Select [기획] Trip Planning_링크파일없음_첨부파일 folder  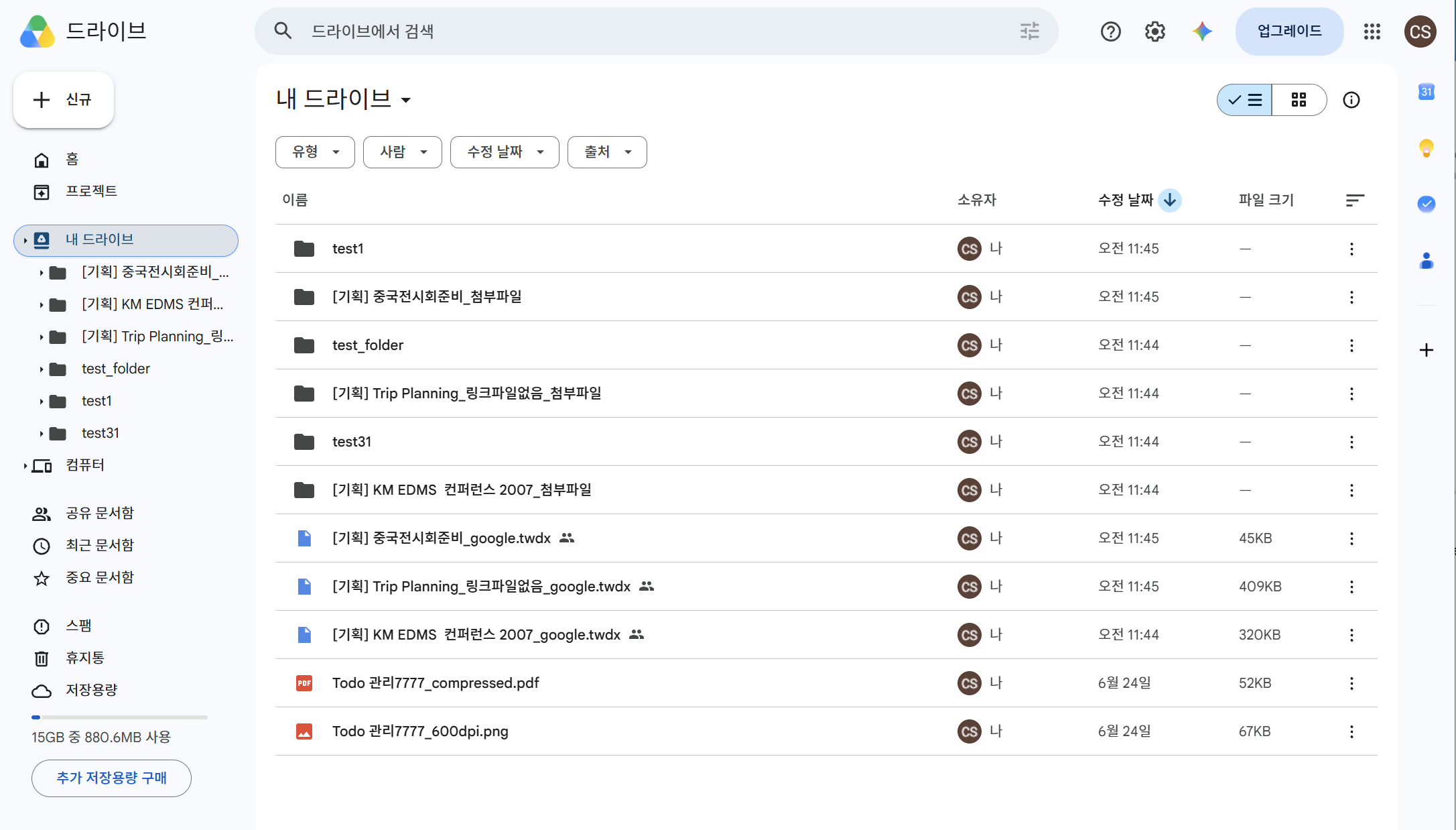point(826,394)
